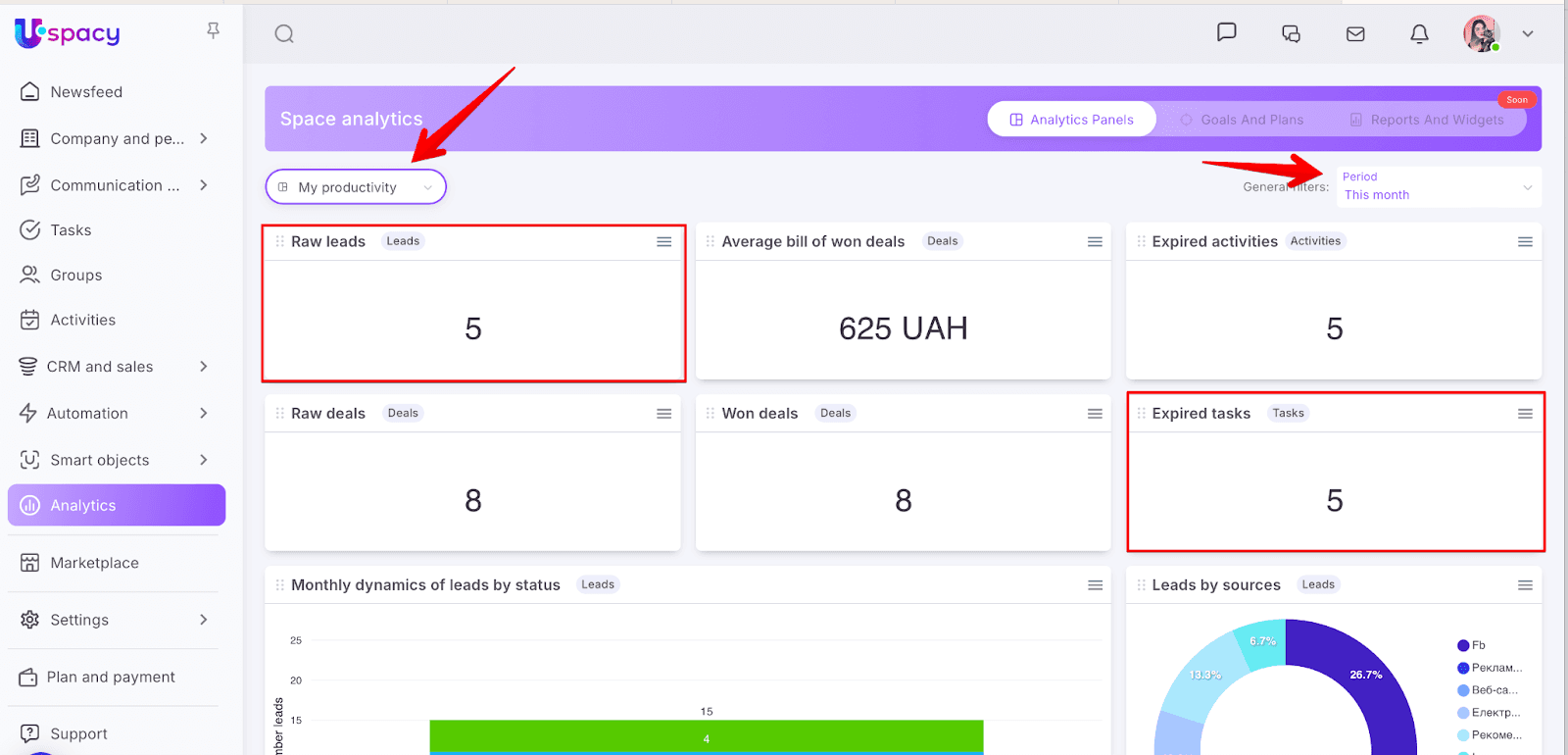Expand the Settings submenu arrow
The height and width of the screenshot is (755, 1568).
tap(204, 619)
